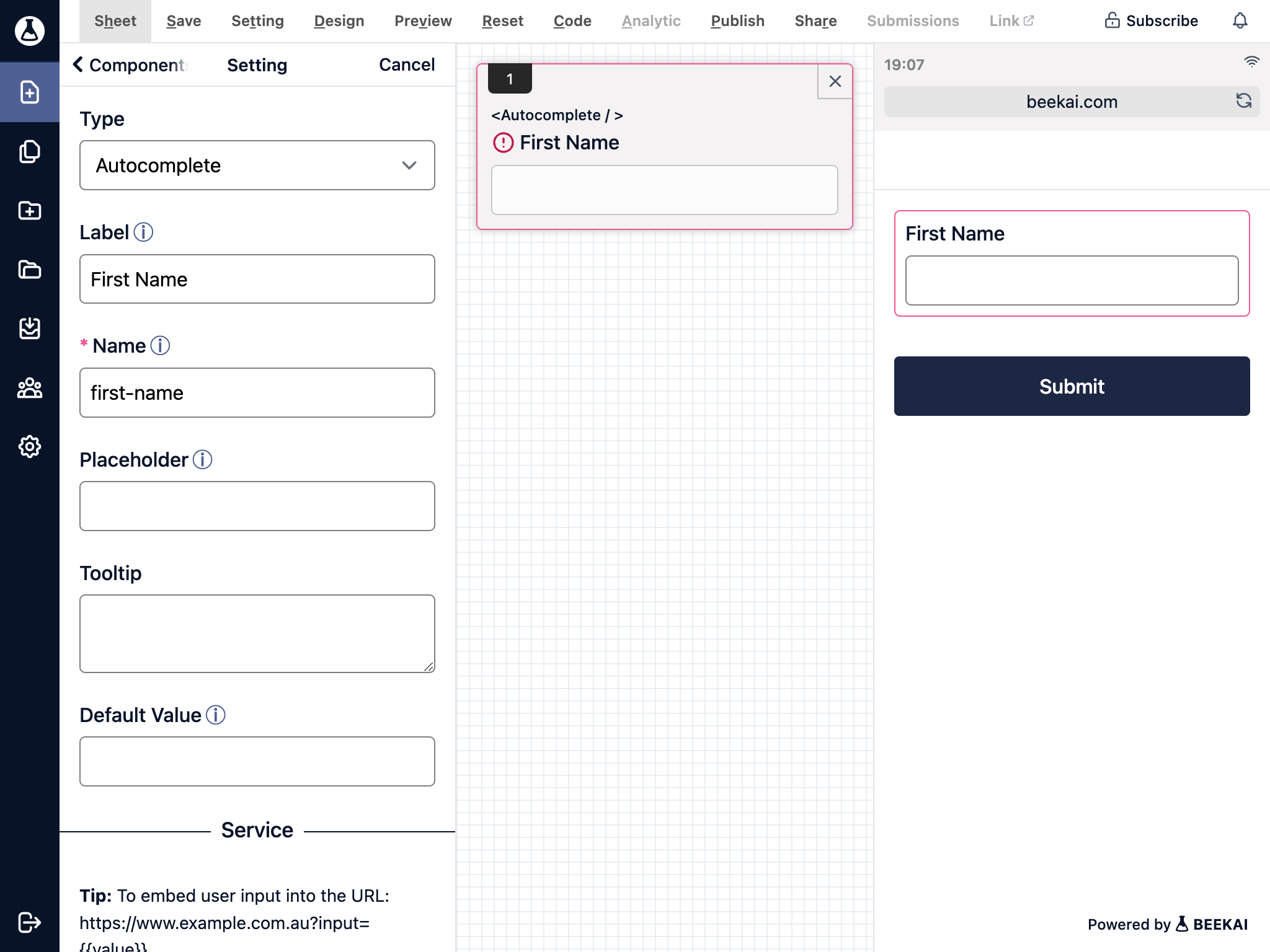Click the Default Value info icon

pyautogui.click(x=215, y=715)
